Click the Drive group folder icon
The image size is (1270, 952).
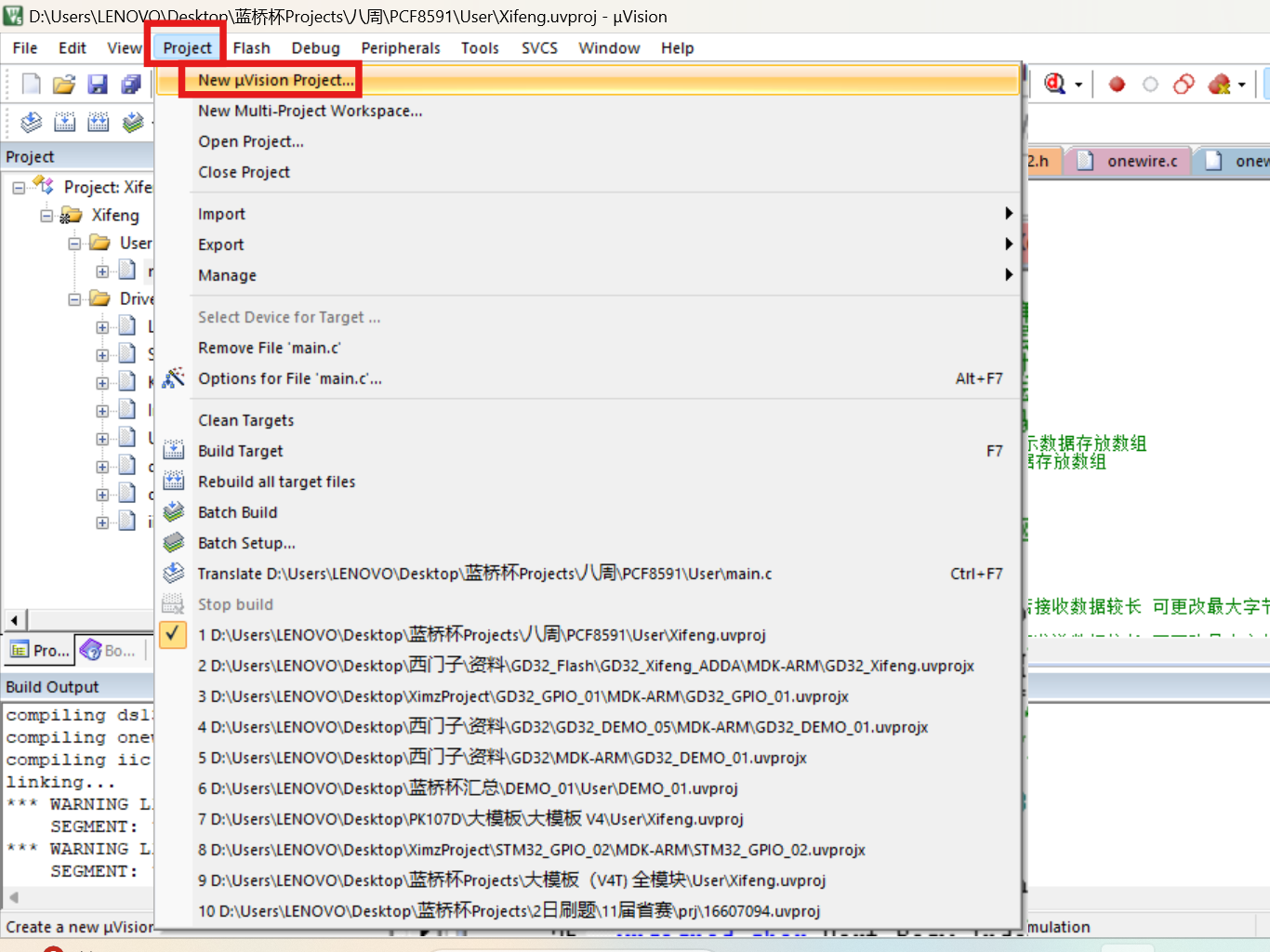click(x=99, y=298)
